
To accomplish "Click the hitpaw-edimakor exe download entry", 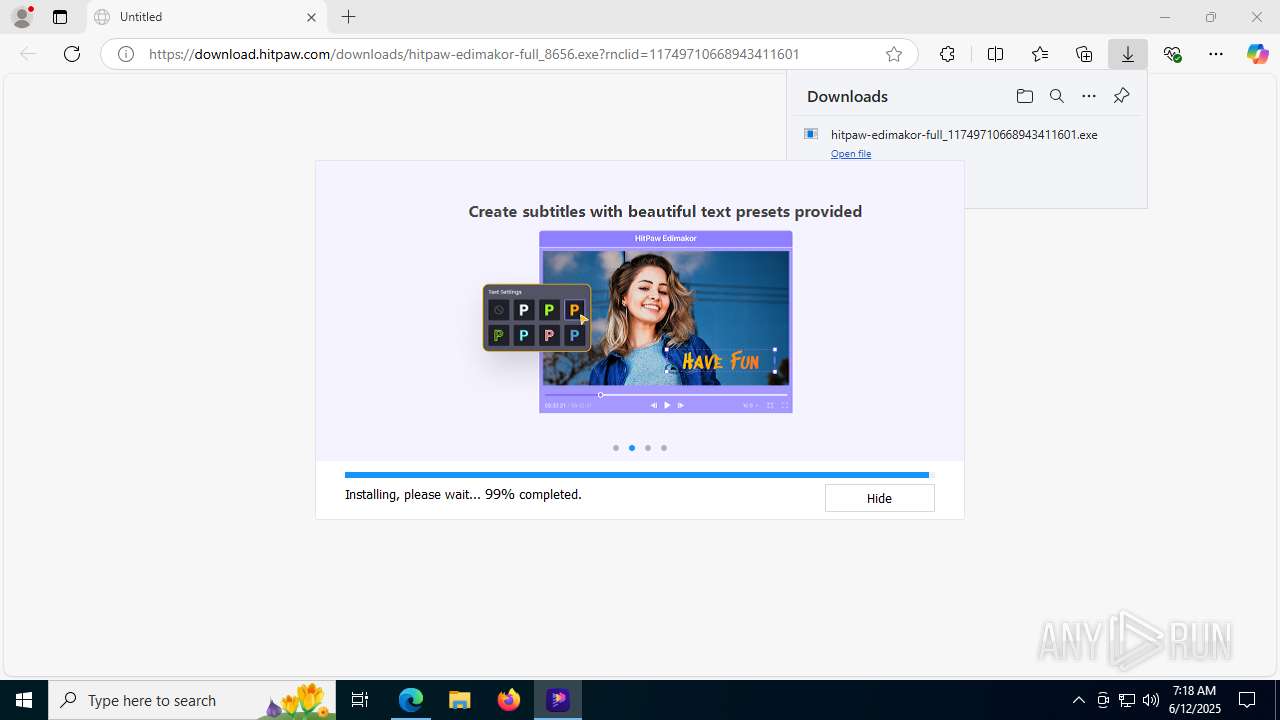I will tap(964, 134).
